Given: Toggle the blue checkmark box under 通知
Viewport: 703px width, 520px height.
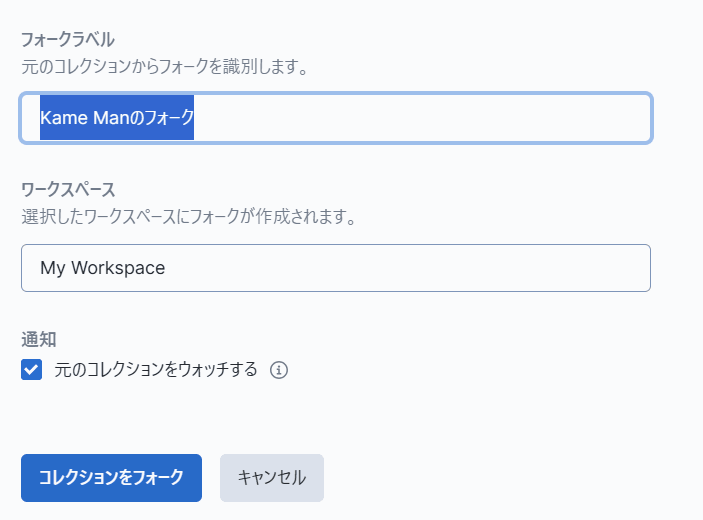Looking at the screenshot, I should pyautogui.click(x=31, y=370).
